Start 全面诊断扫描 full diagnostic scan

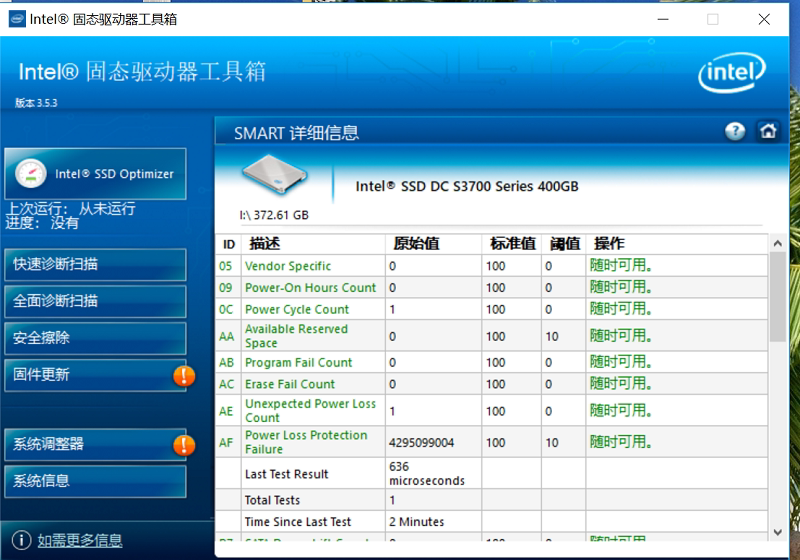[95, 301]
